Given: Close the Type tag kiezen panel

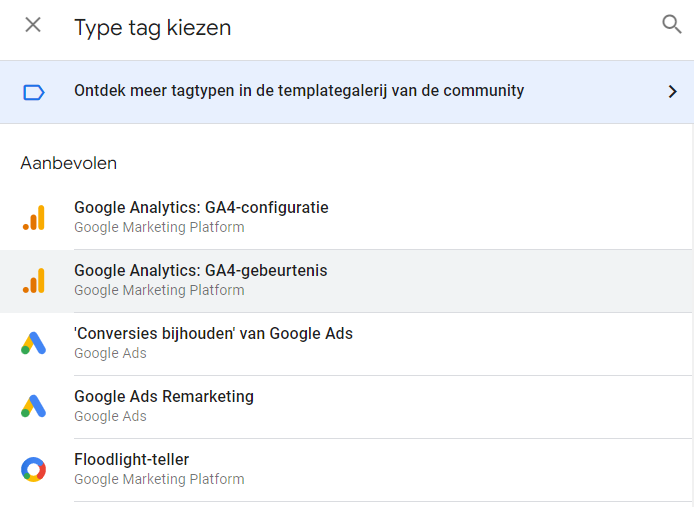Looking at the screenshot, I should [x=33, y=25].
